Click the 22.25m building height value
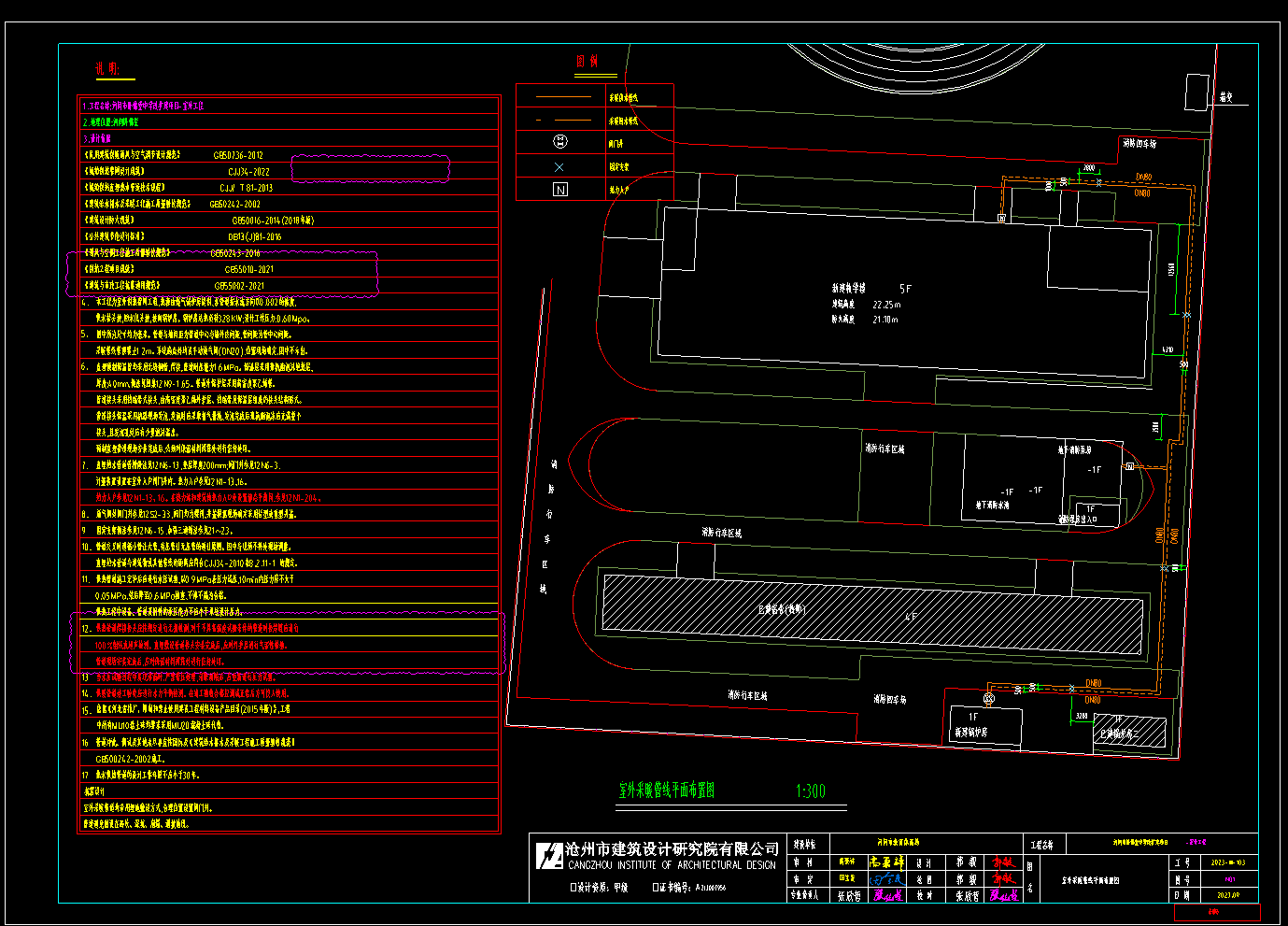The height and width of the screenshot is (926, 1288). (885, 305)
